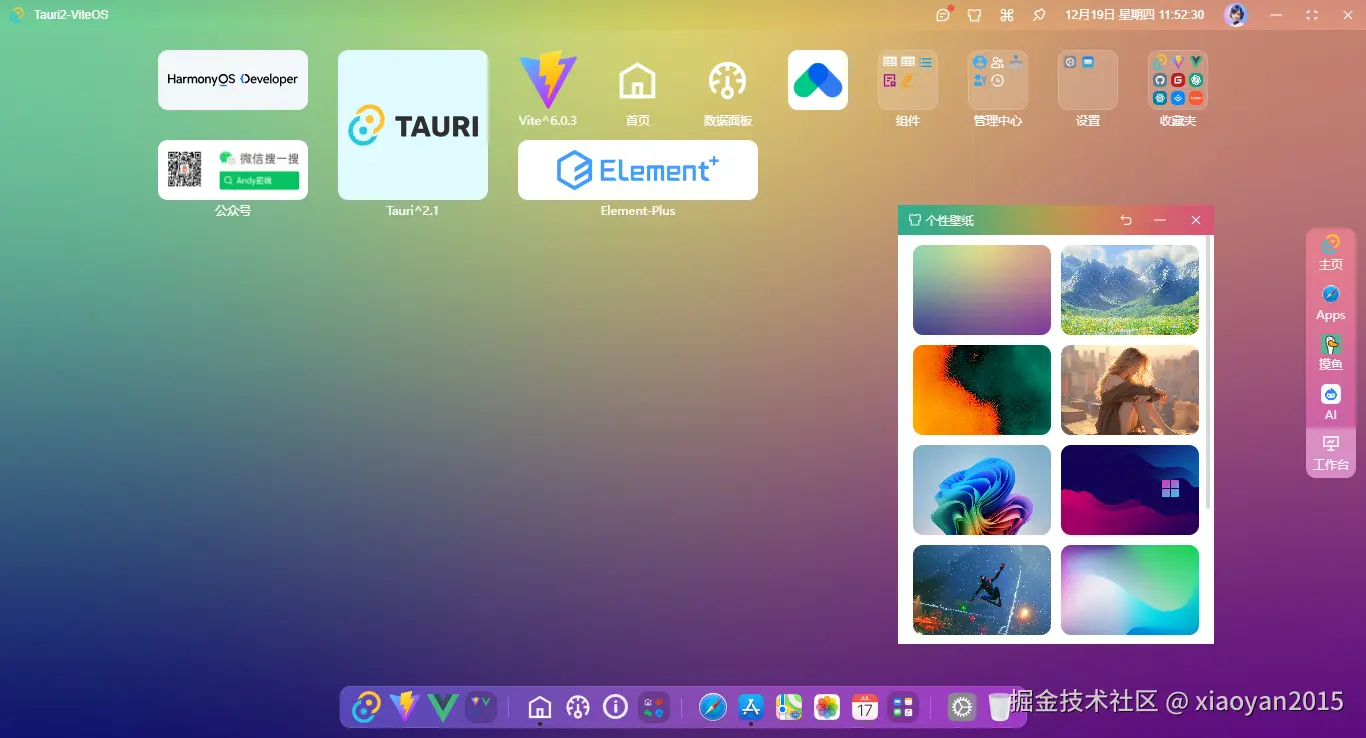Switch to 主页 in right sidebar
Screen dimensions: 1366x738
click(1330, 253)
